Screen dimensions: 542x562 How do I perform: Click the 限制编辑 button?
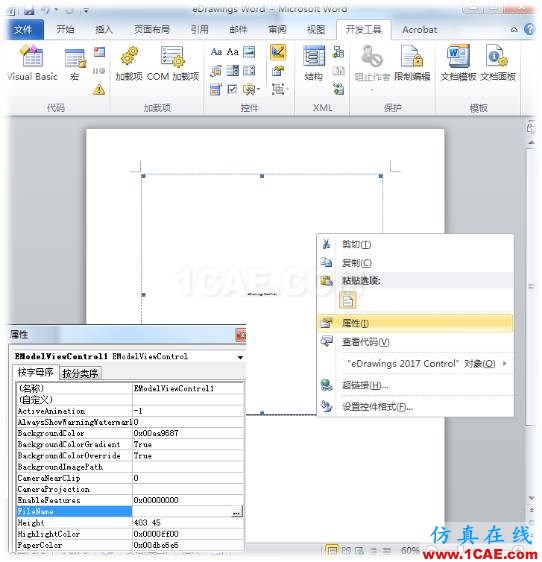coord(412,63)
